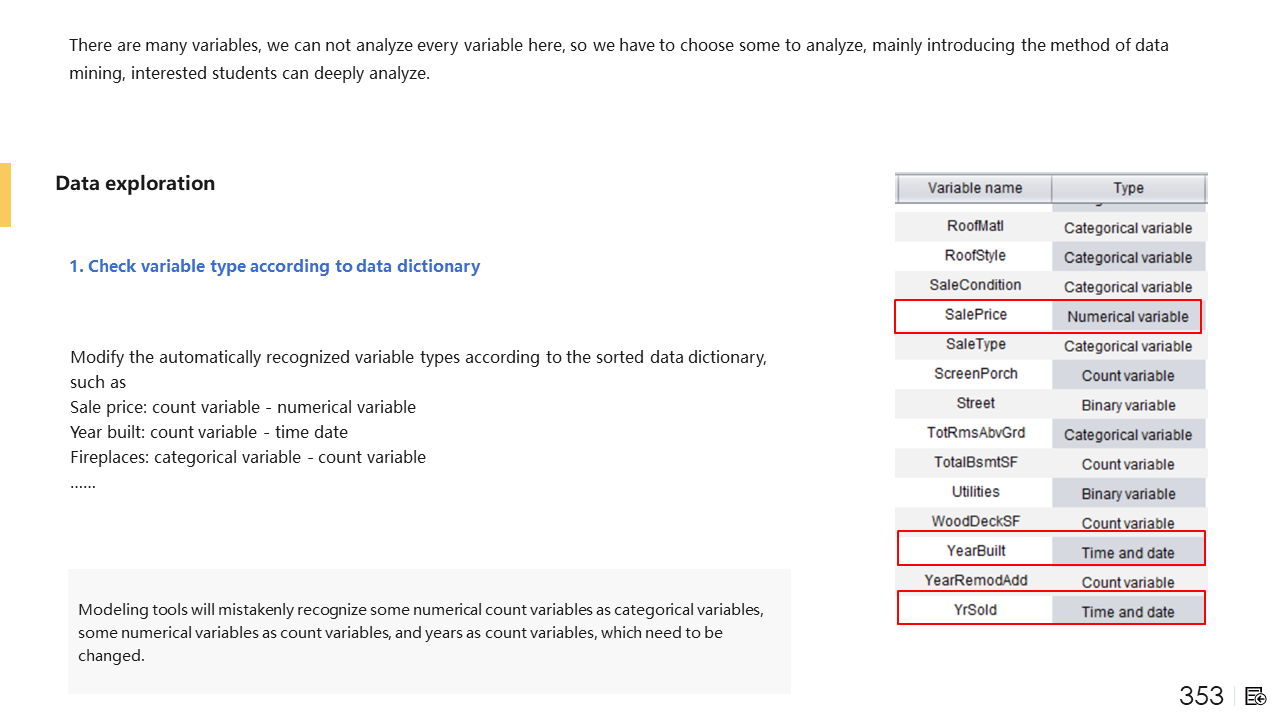The height and width of the screenshot is (720, 1280).
Task: Select the TotalBsmtSF variable name
Action: tap(974, 462)
